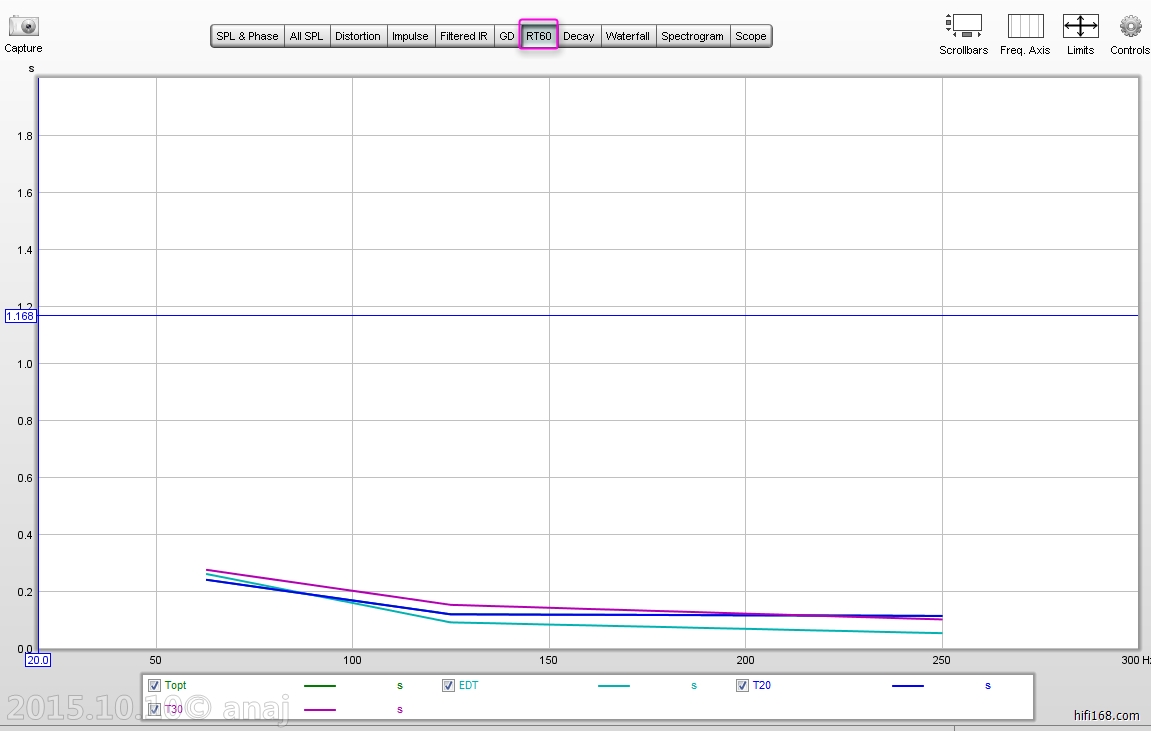View the Spectrogram tab
Viewport: 1151px width, 731px height.
coord(692,36)
